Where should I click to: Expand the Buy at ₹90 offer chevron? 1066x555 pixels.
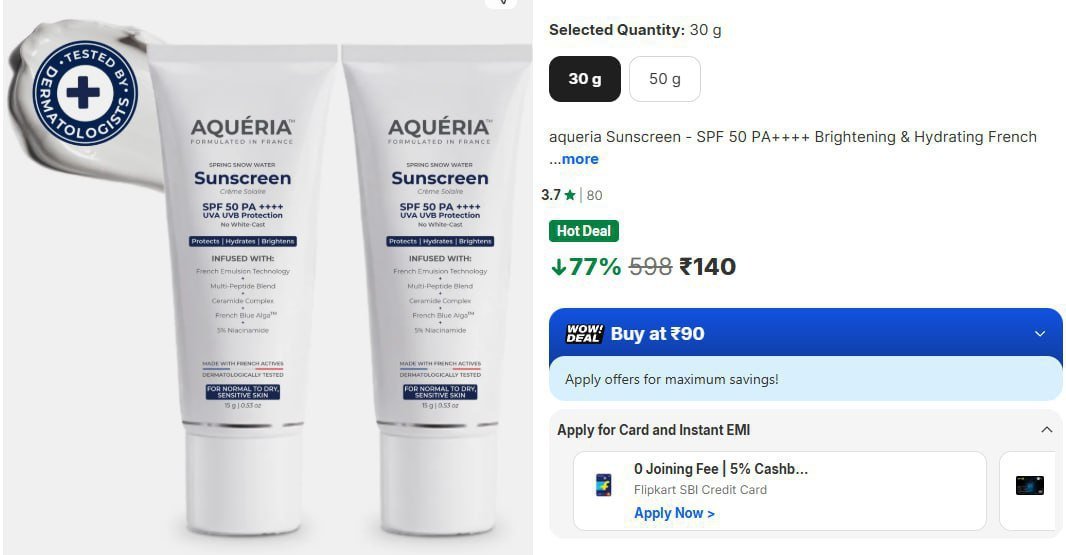pos(1039,333)
